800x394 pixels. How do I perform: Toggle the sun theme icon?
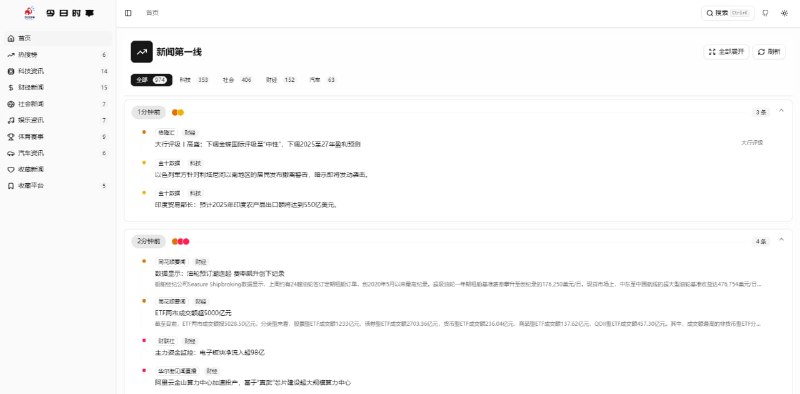[x=784, y=13]
